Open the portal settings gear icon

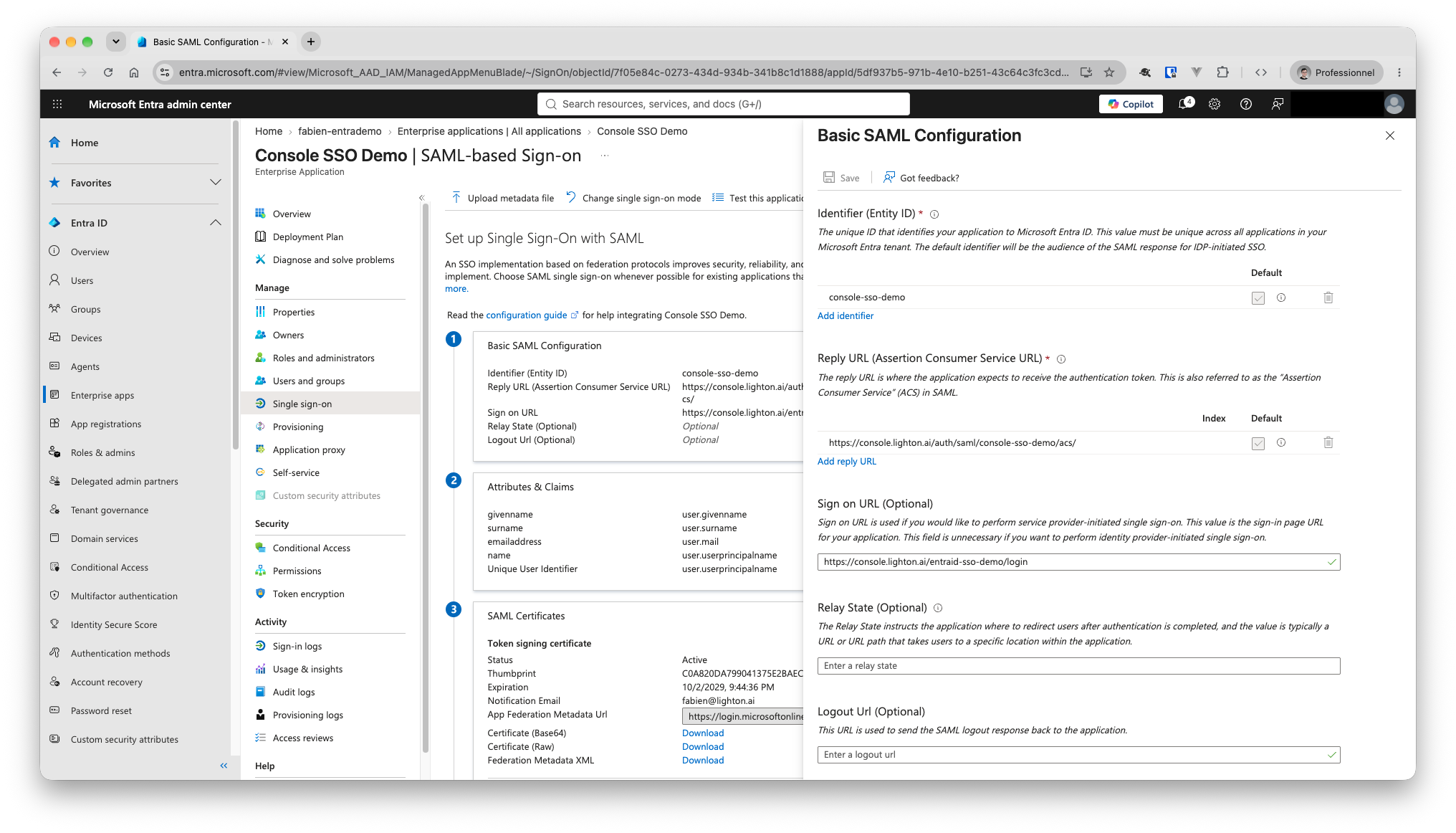point(1215,104)
